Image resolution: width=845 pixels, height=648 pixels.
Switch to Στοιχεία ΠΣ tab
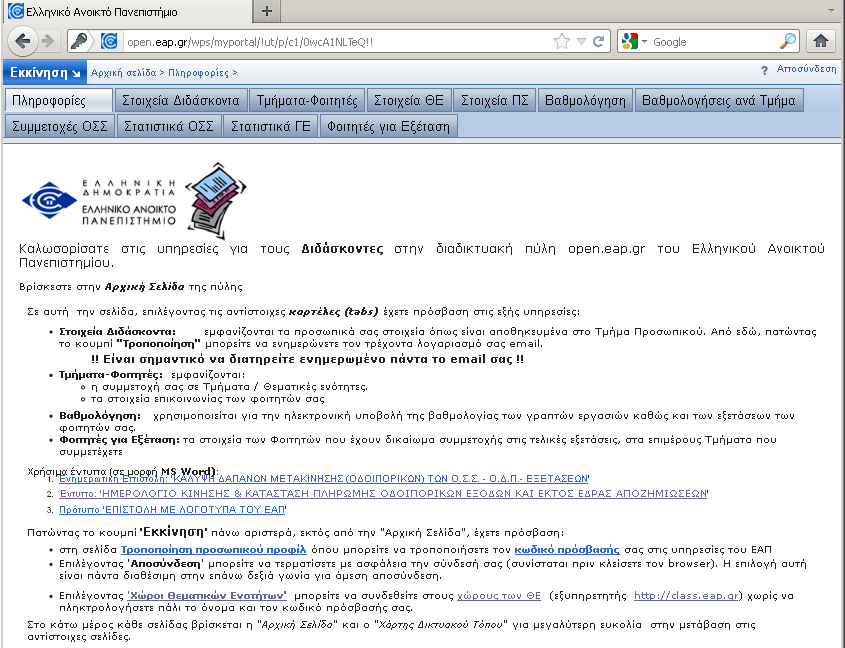coord(495,101)
